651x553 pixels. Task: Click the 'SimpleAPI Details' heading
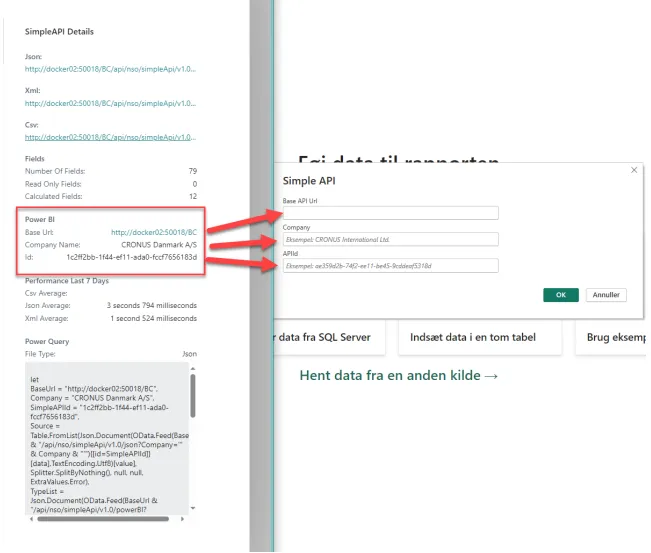pos(59,32)
